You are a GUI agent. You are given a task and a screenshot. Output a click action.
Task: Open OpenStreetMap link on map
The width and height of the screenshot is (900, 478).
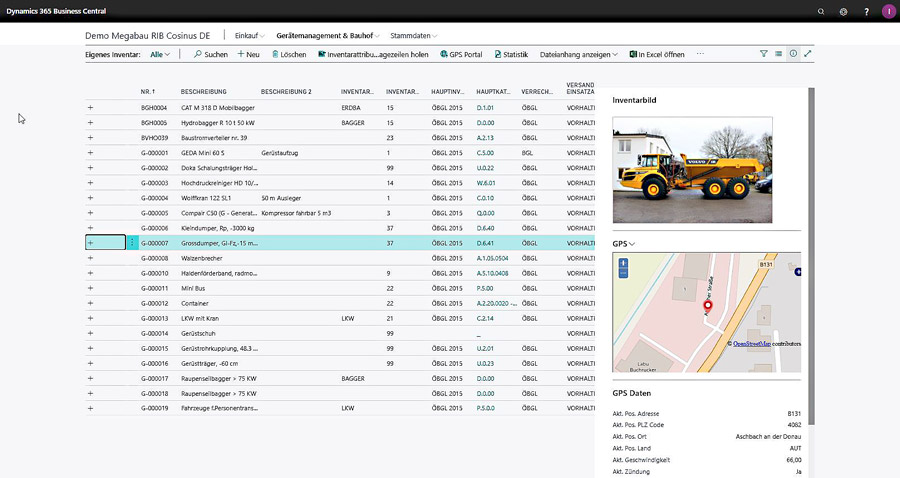point(752,344)
